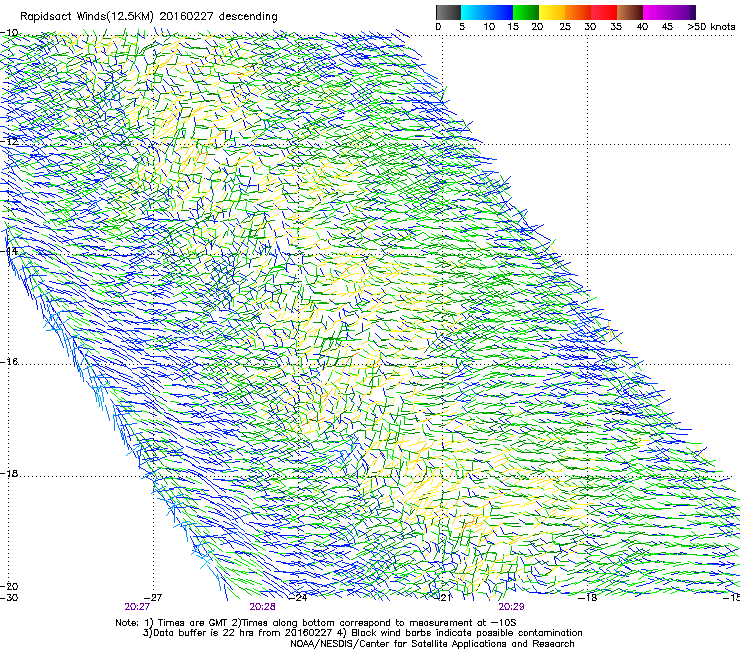Screen dimensions: 740x650
Task: Click legend tick label '25'
Action: pyautogui.click(x=565, y=27)
